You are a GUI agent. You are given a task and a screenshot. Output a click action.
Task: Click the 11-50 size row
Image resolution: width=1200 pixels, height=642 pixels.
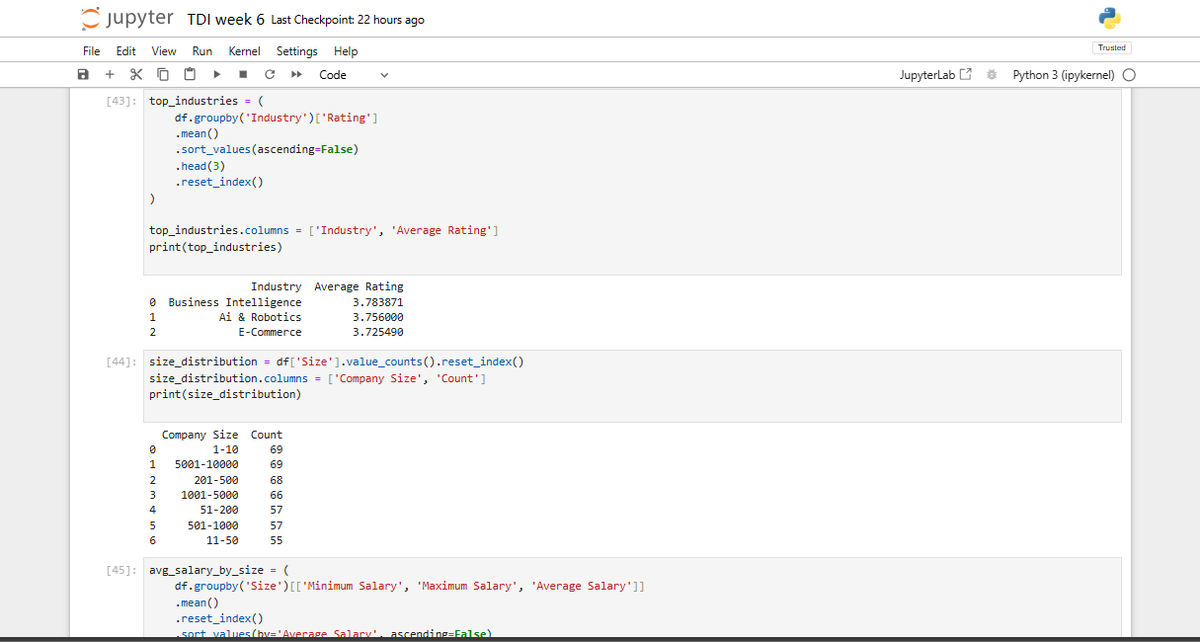click(x=222, y=540)
